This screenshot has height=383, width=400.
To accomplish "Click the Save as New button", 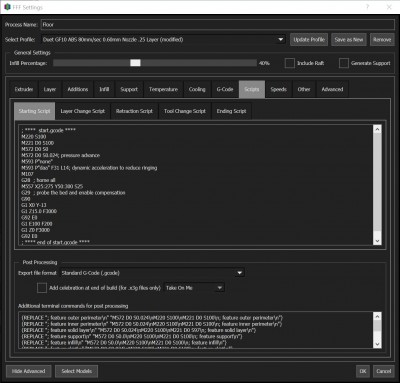I will coord(349,39).
